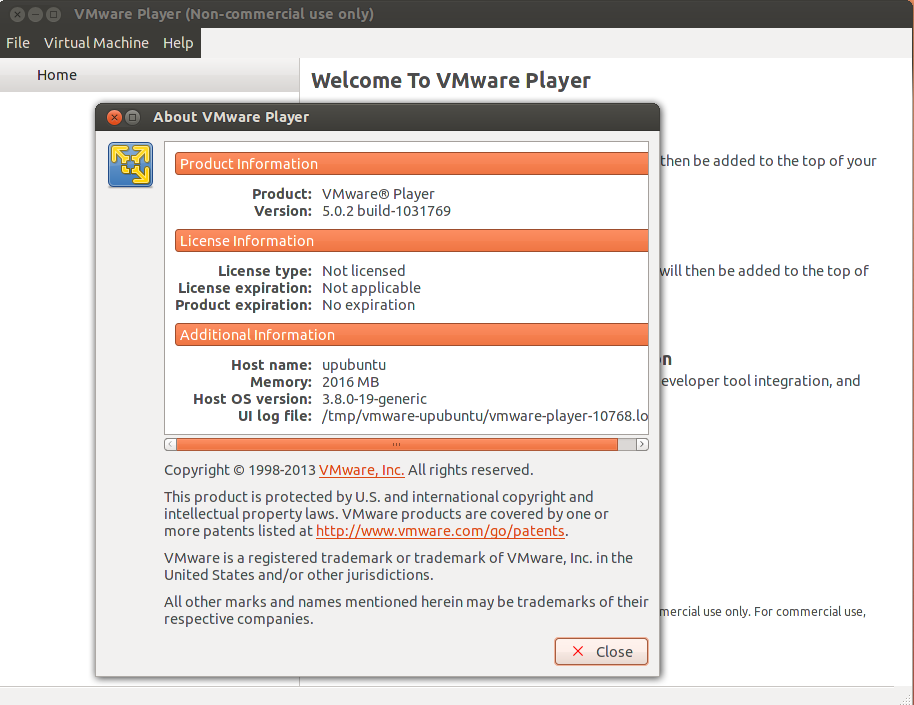
Task: Open the Help menu
Action: [178, 43]
